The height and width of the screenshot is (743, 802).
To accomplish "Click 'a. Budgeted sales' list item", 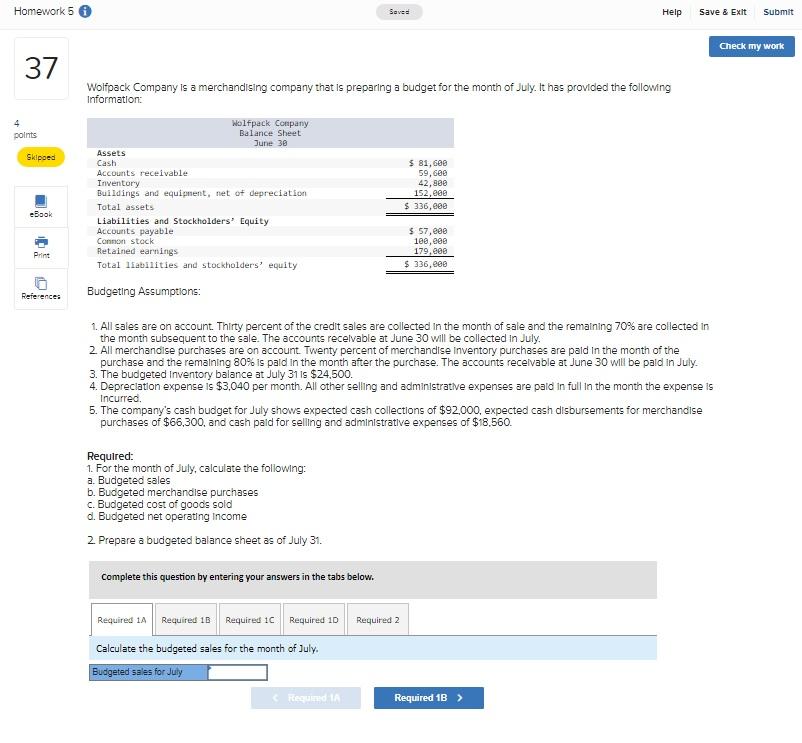I will (128, 480).
